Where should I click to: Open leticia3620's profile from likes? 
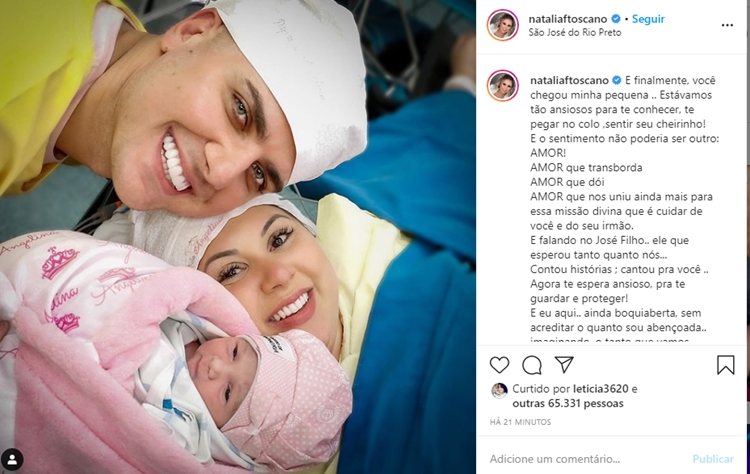tap(601, 389)
